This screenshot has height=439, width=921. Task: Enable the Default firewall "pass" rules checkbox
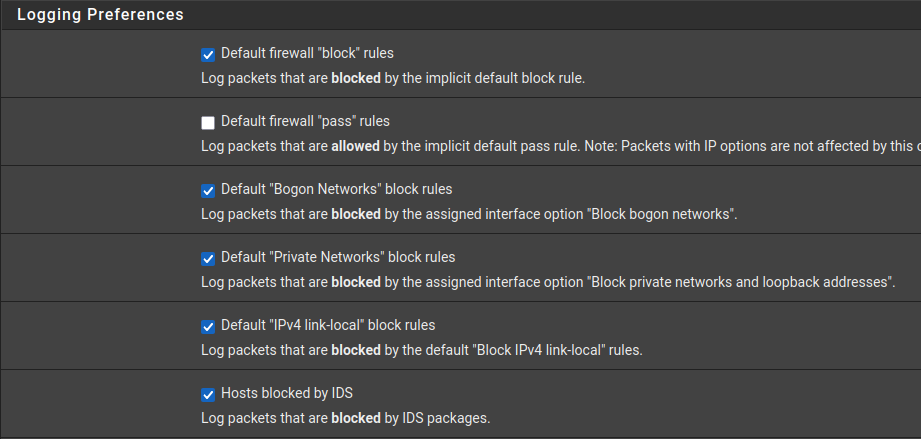click(x=208, y=123)
